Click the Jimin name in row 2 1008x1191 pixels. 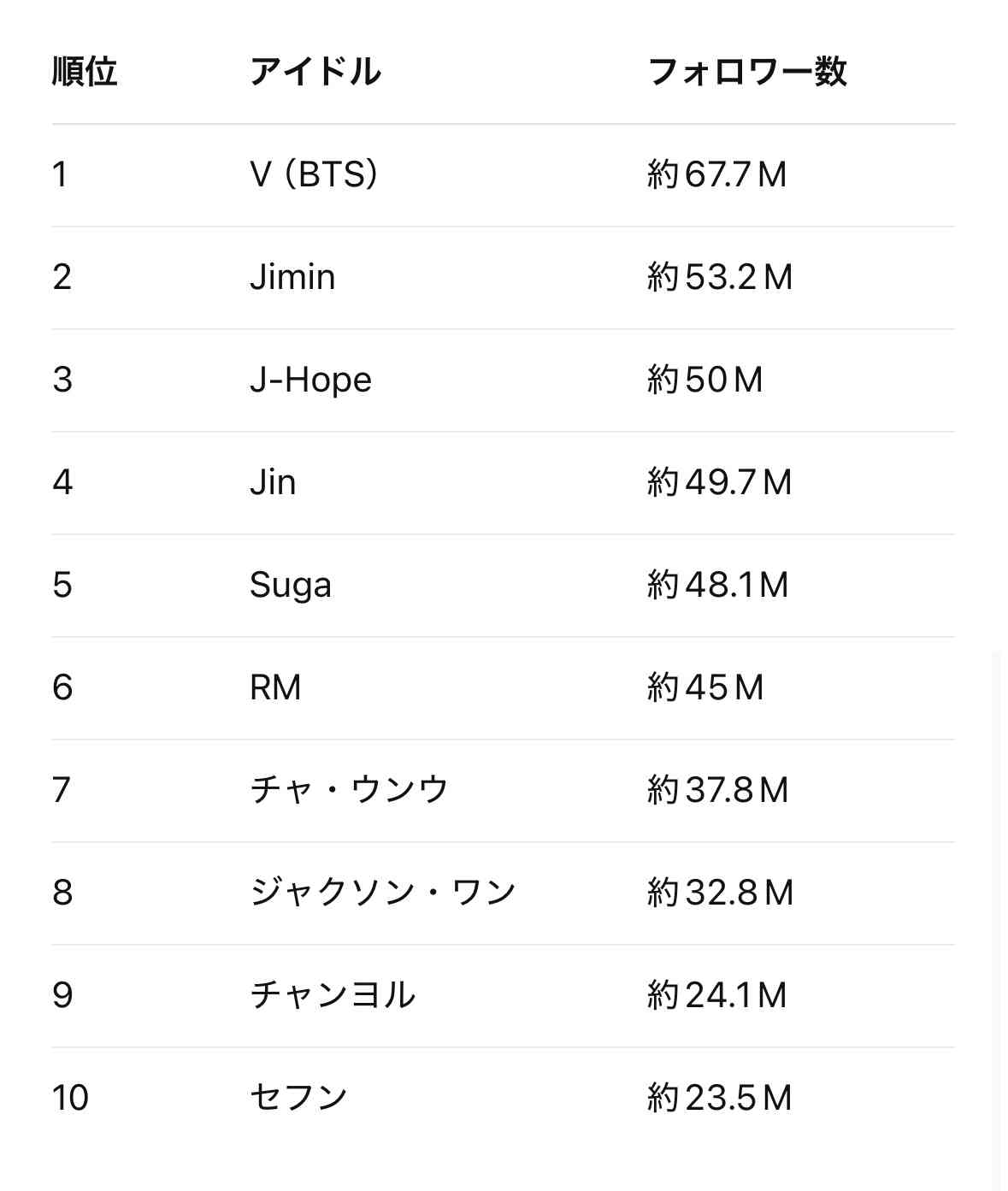point(292,277)
